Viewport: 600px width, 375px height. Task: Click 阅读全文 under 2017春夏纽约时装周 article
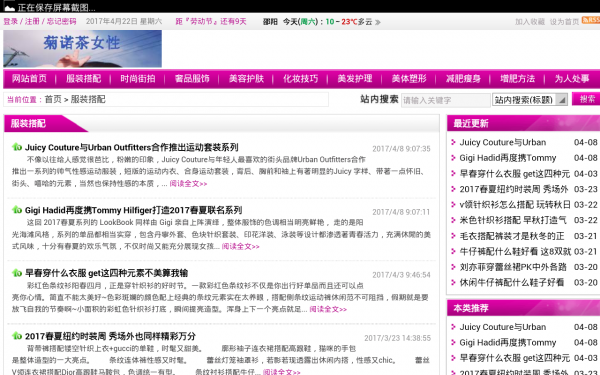coord(281,372)
